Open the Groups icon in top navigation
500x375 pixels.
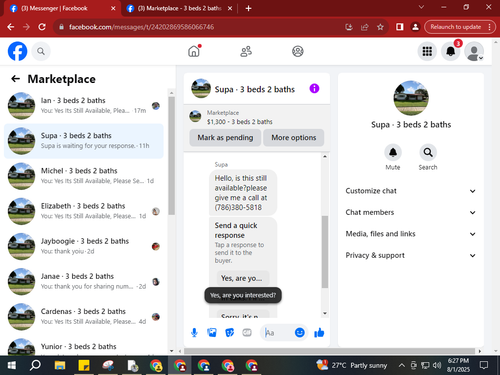pos(298,51)
